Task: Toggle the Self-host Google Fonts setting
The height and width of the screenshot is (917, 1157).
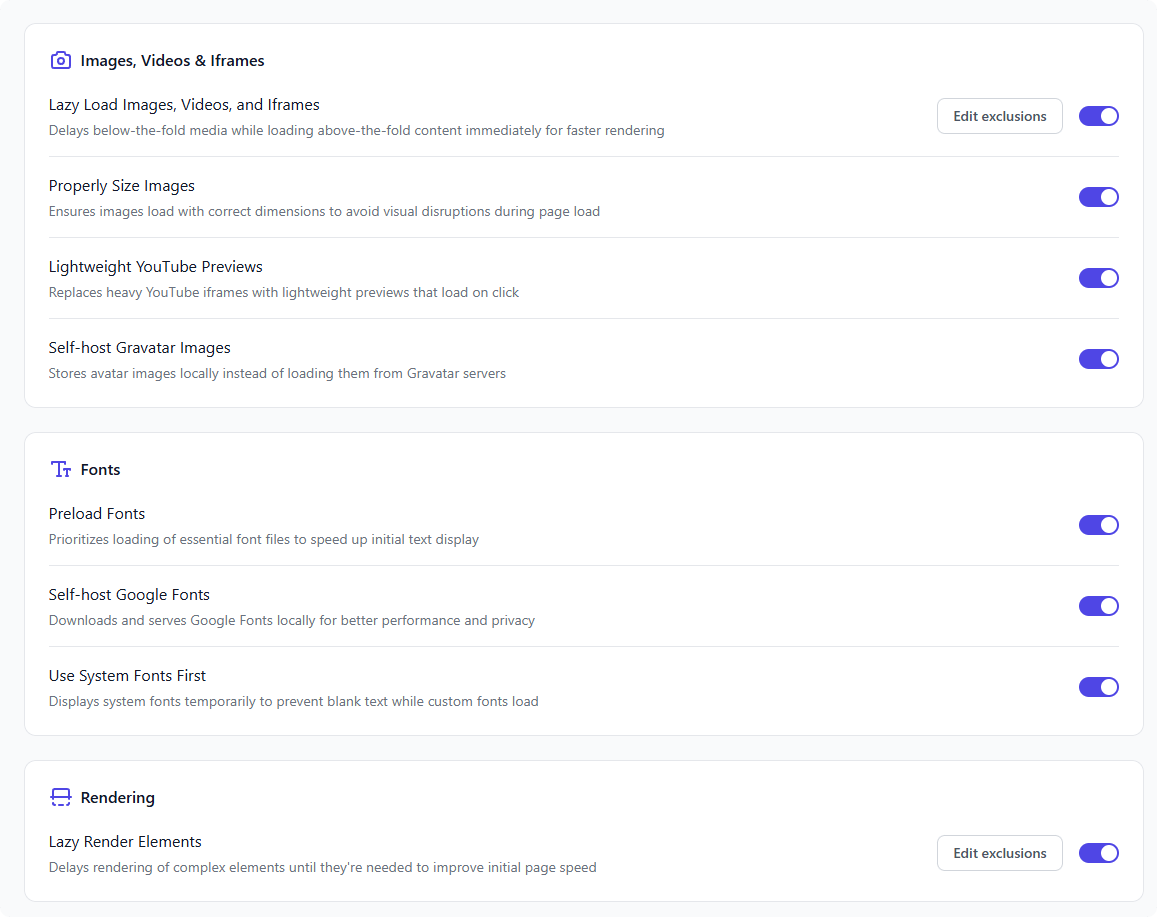Action: tap(1098, 606)
